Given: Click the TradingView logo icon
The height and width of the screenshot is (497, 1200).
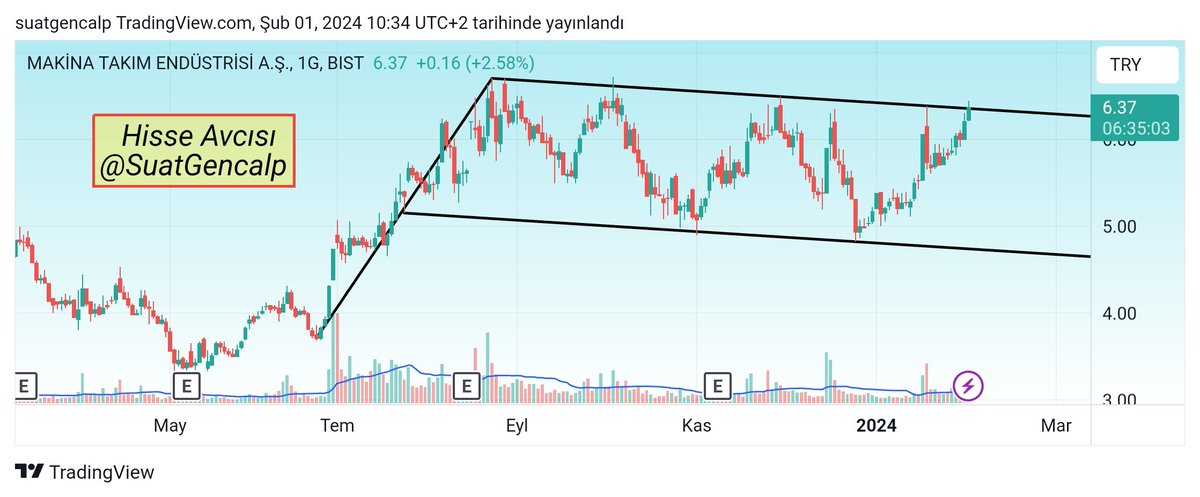Looking at the screenshot, I should 29,472.
